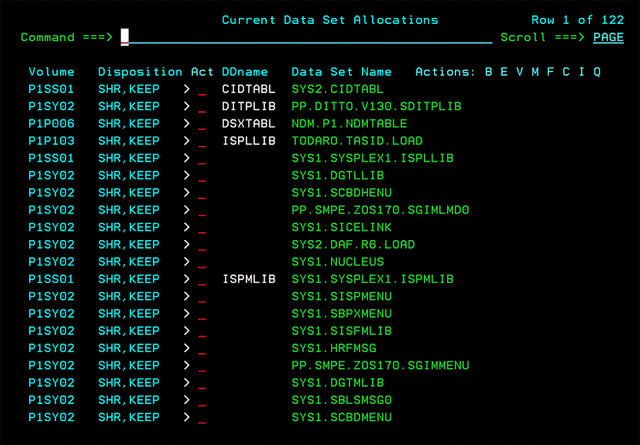The height and width of the screenshot is (445, 640).
Task: Click the > marker on the SYS1.NUCLEUS row
Action: (x=187, y=262)
